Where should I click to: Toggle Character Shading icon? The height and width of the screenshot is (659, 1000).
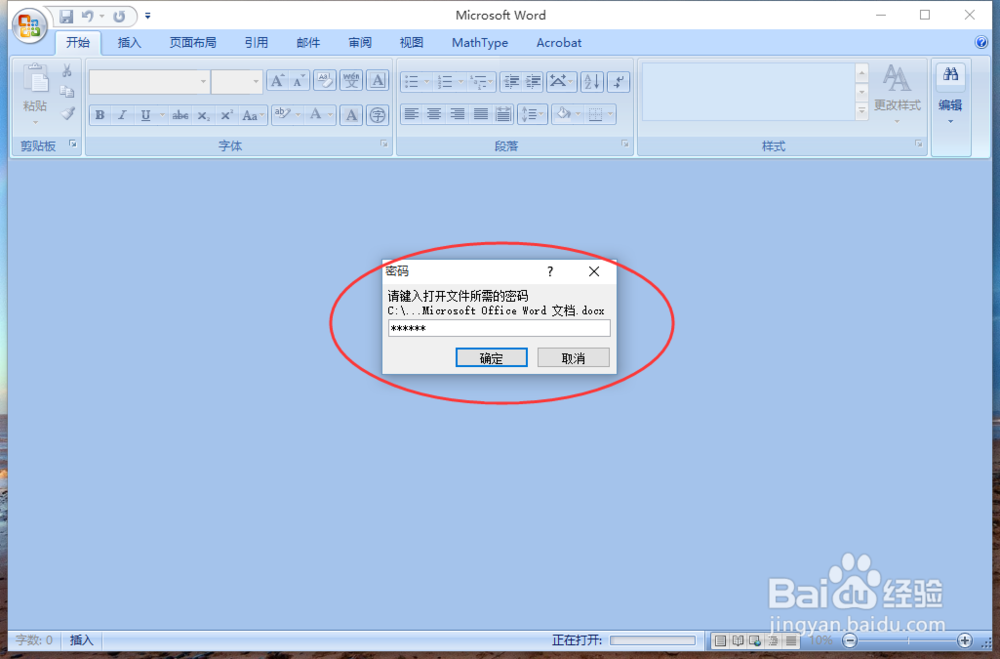[x=351, y=115]
